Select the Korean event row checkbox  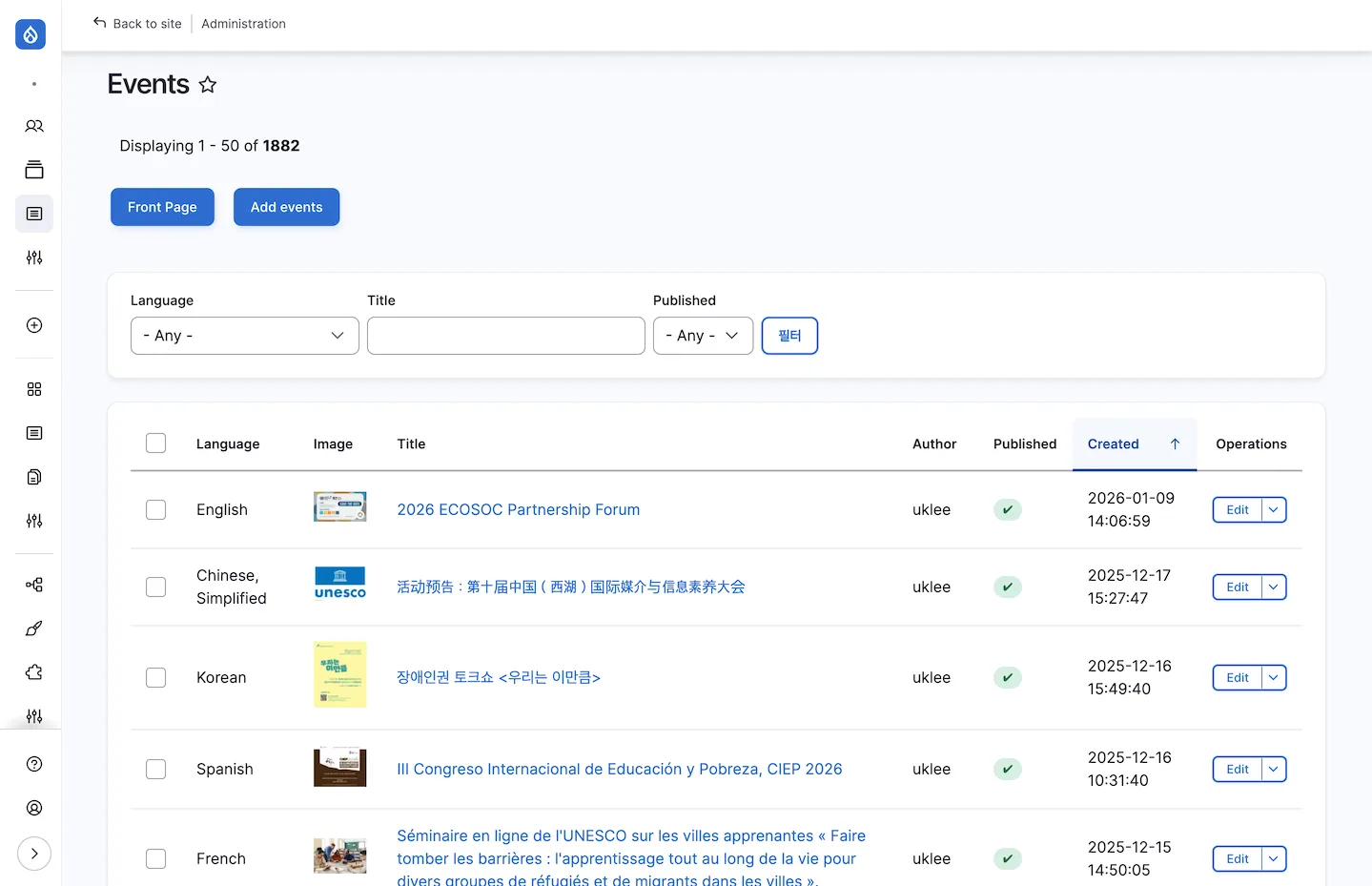(156, 678)
